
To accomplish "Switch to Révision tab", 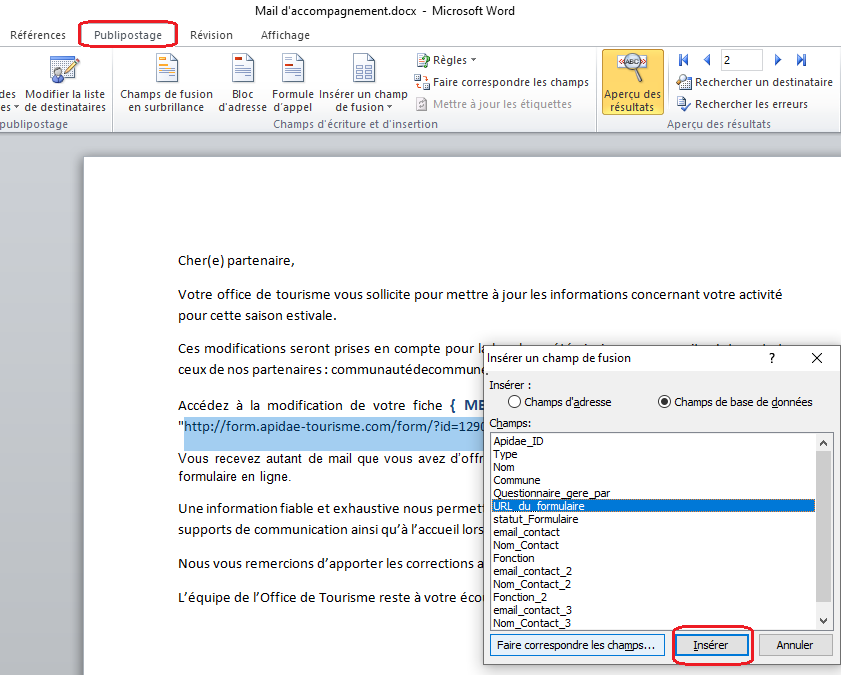I will [211, 35].
